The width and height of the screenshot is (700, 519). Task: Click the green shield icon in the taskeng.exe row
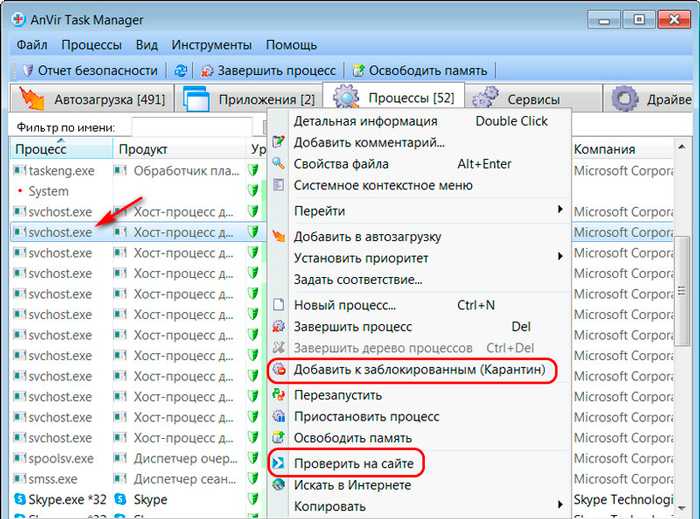click(x=254, y=170)
